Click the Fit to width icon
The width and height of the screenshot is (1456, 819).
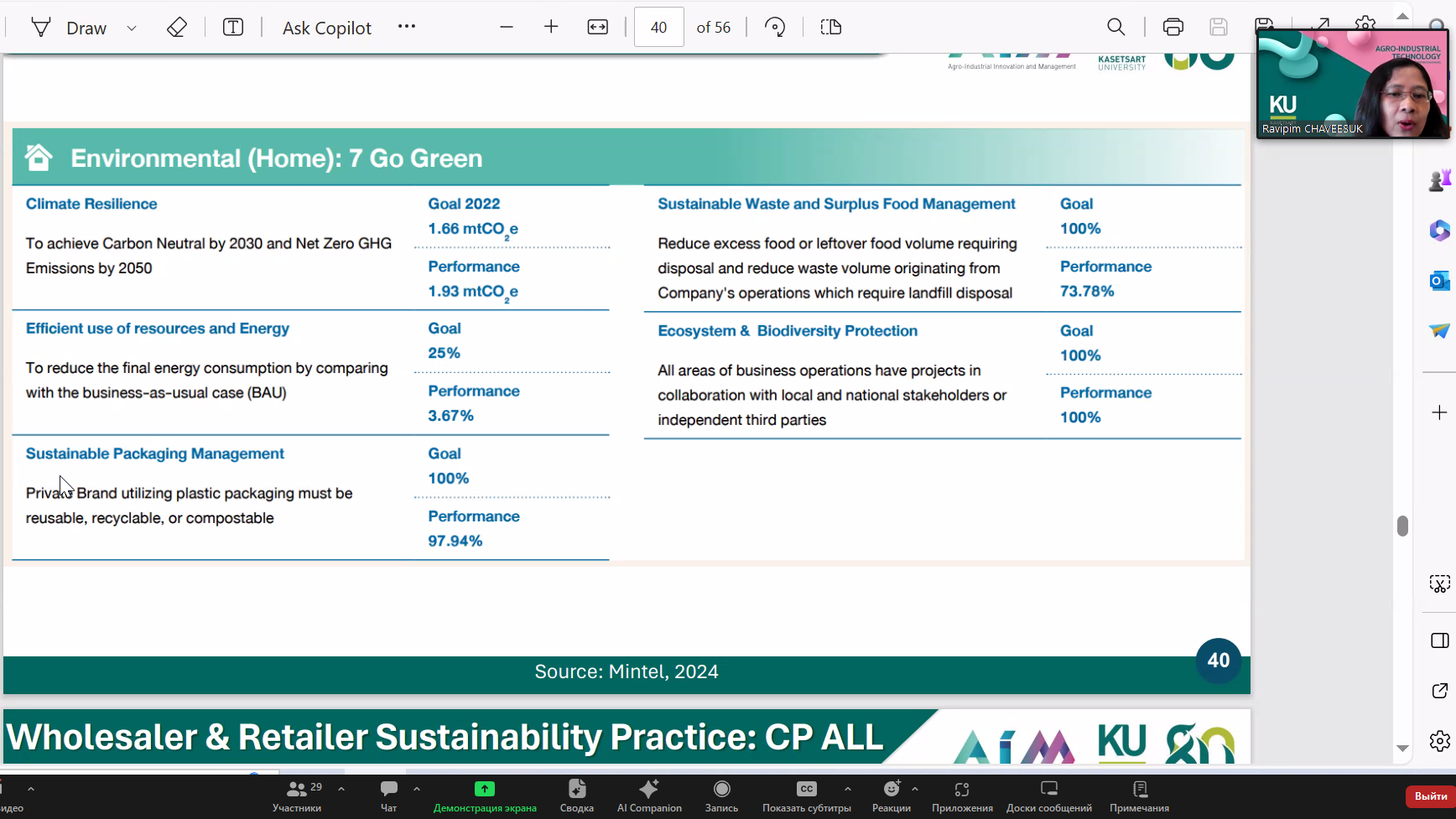(597, 28)
